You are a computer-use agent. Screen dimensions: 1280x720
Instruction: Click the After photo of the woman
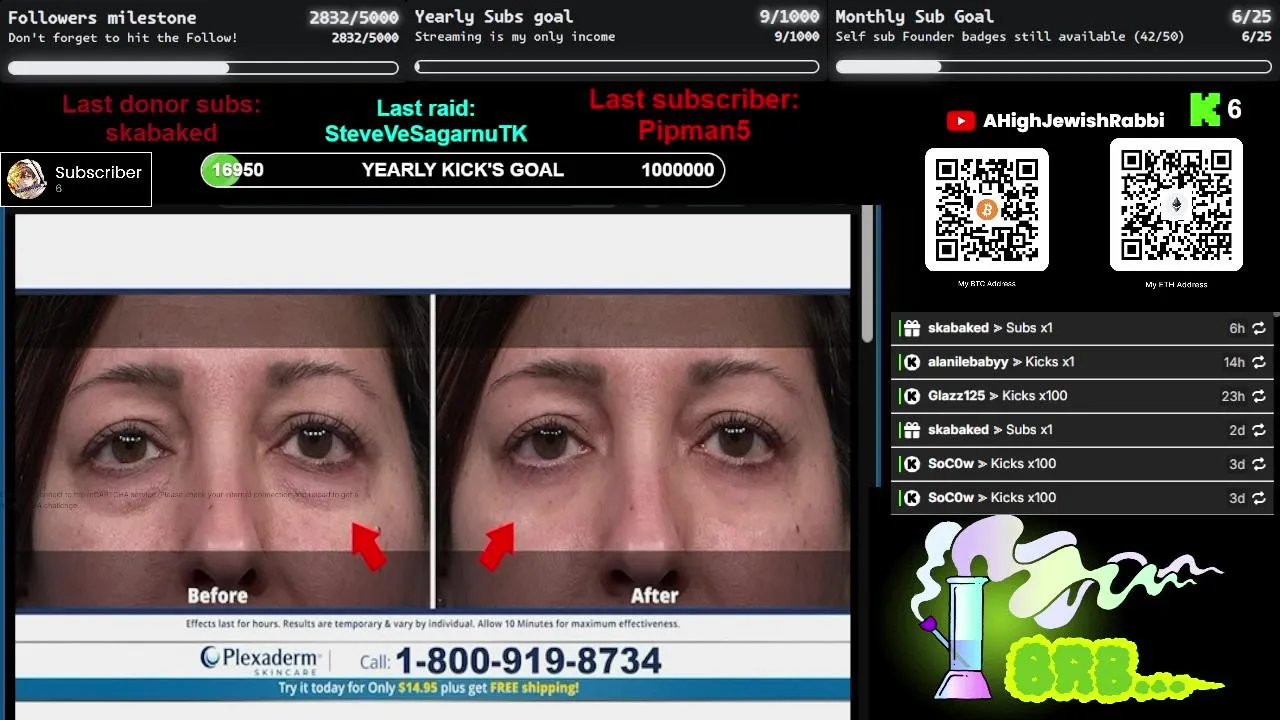[643, 451]
